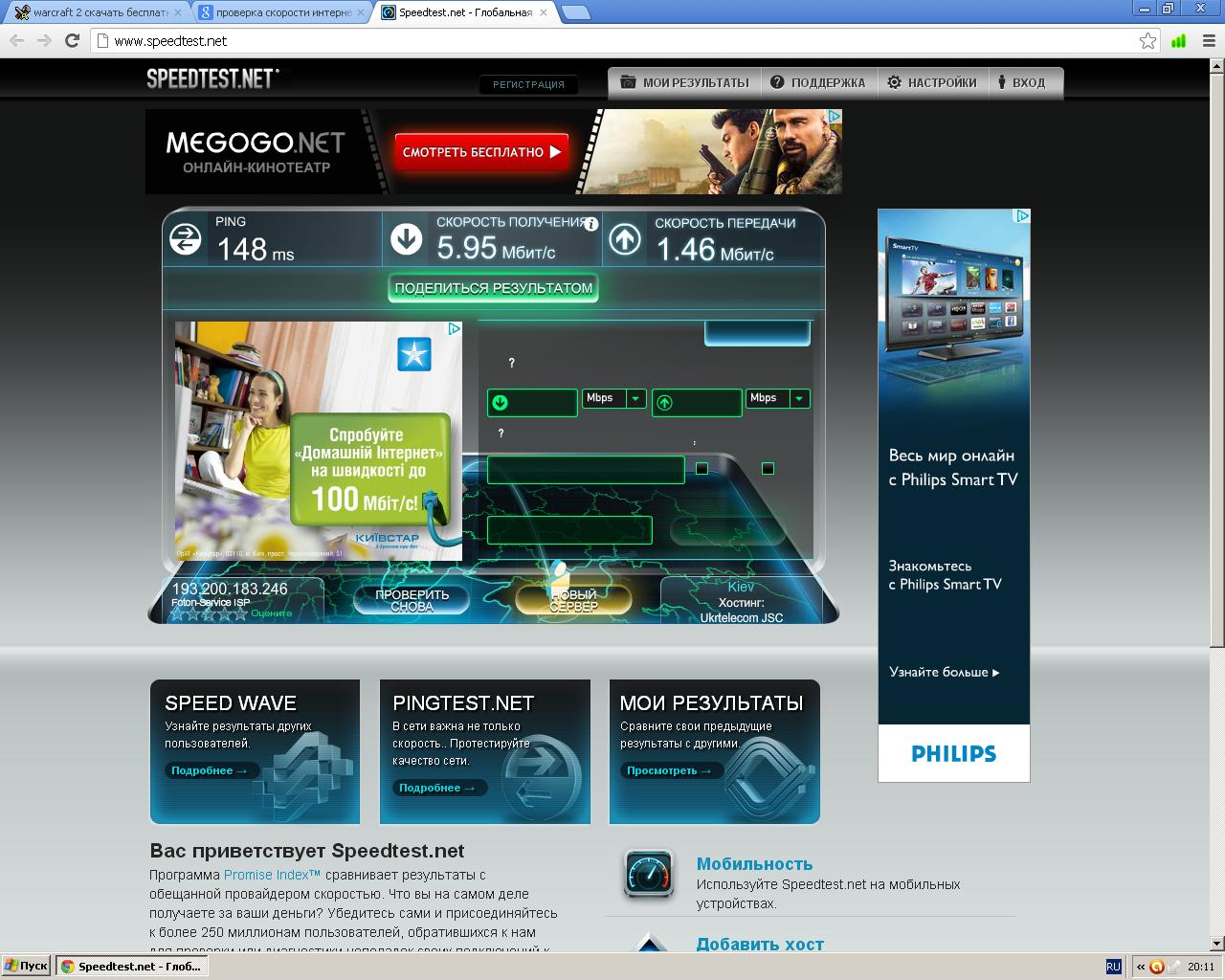Click the Kyivstar star logo in the ad
The image size is (1225, 980).
[x=414, y=354]
